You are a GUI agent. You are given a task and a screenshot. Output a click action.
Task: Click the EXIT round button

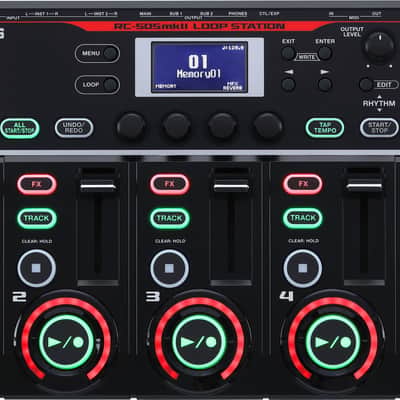tap(288, 53)
